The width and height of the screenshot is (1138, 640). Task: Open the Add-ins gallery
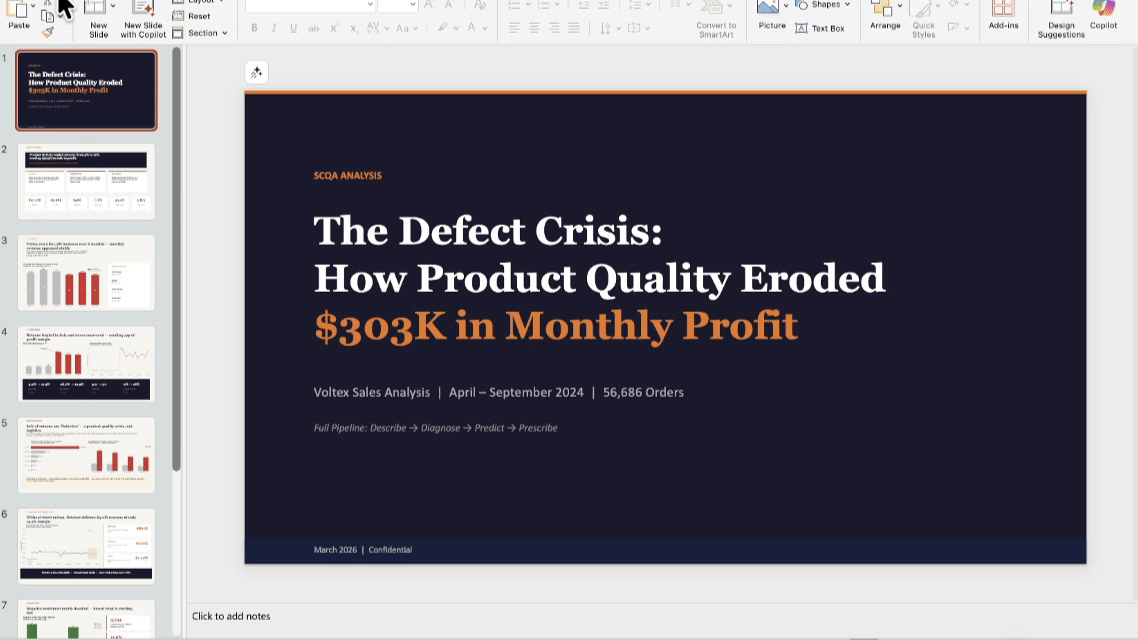(1003, 14)
